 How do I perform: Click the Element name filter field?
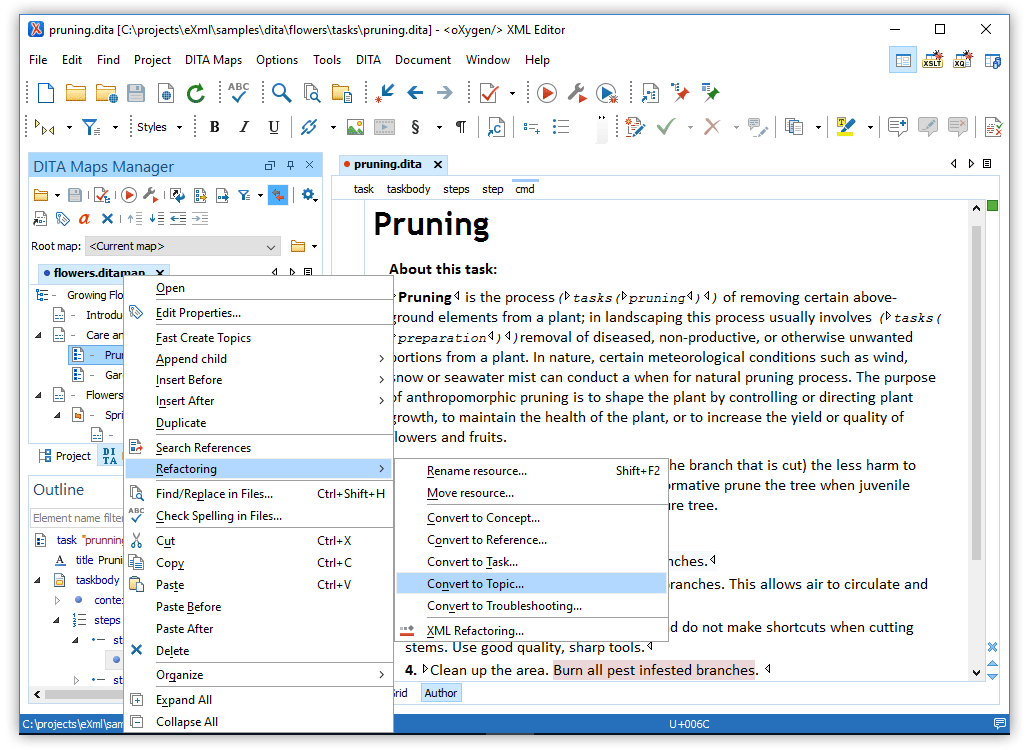pyautogui.click(x=77, y=518)
